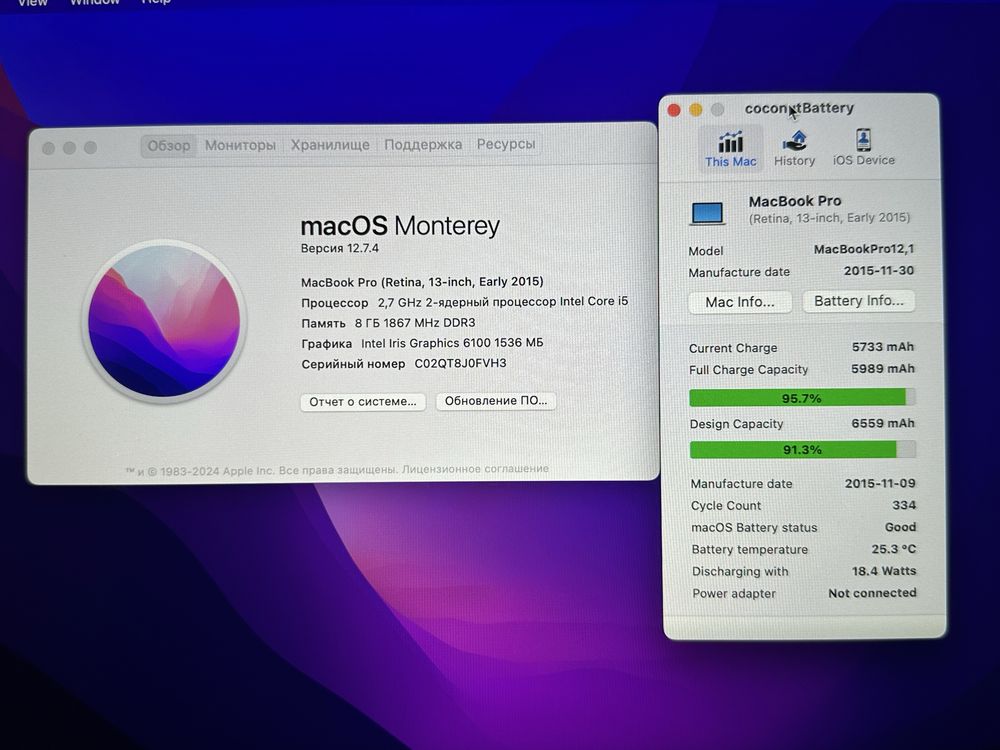Click MacBook Pro model line in About window
Screen dimensions: 1000x750
tap(422, 282)
